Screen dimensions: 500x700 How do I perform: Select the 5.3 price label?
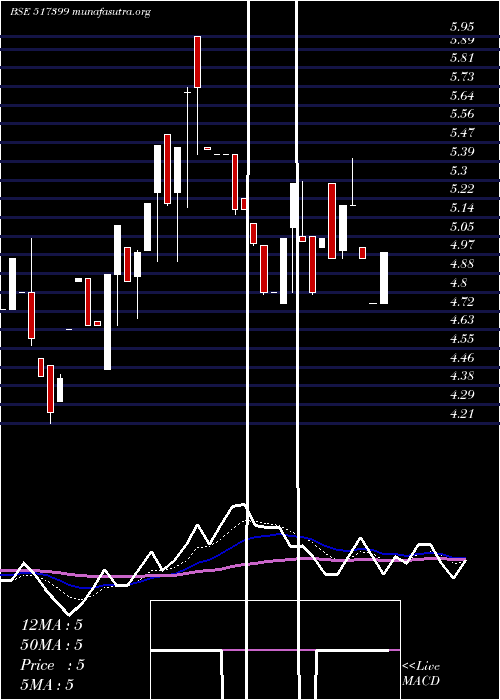click(x=459, y=170)
